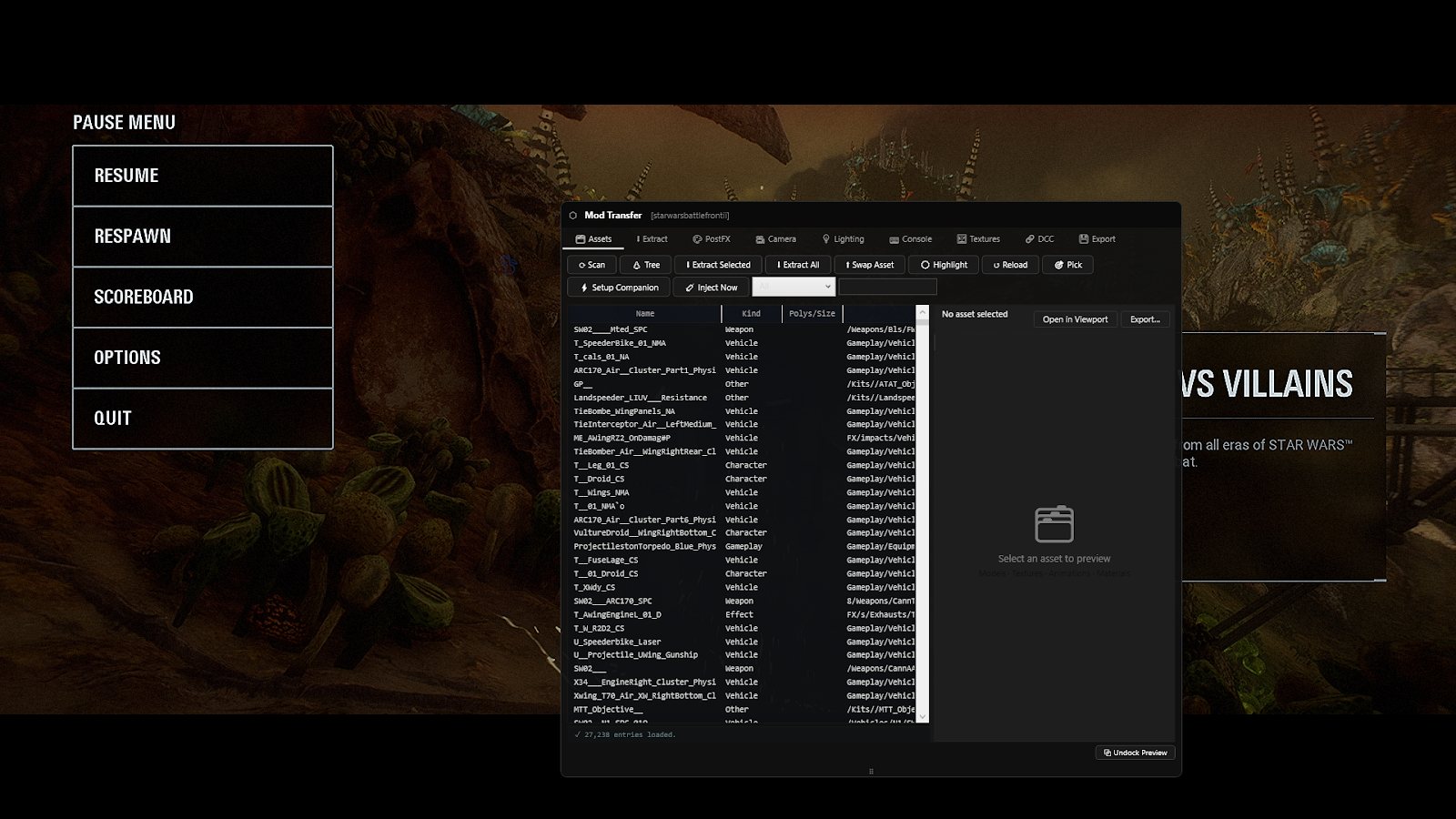Select row T__Leg_01_CS
The height and width of the screenshot is (819, 1456).
743,465
